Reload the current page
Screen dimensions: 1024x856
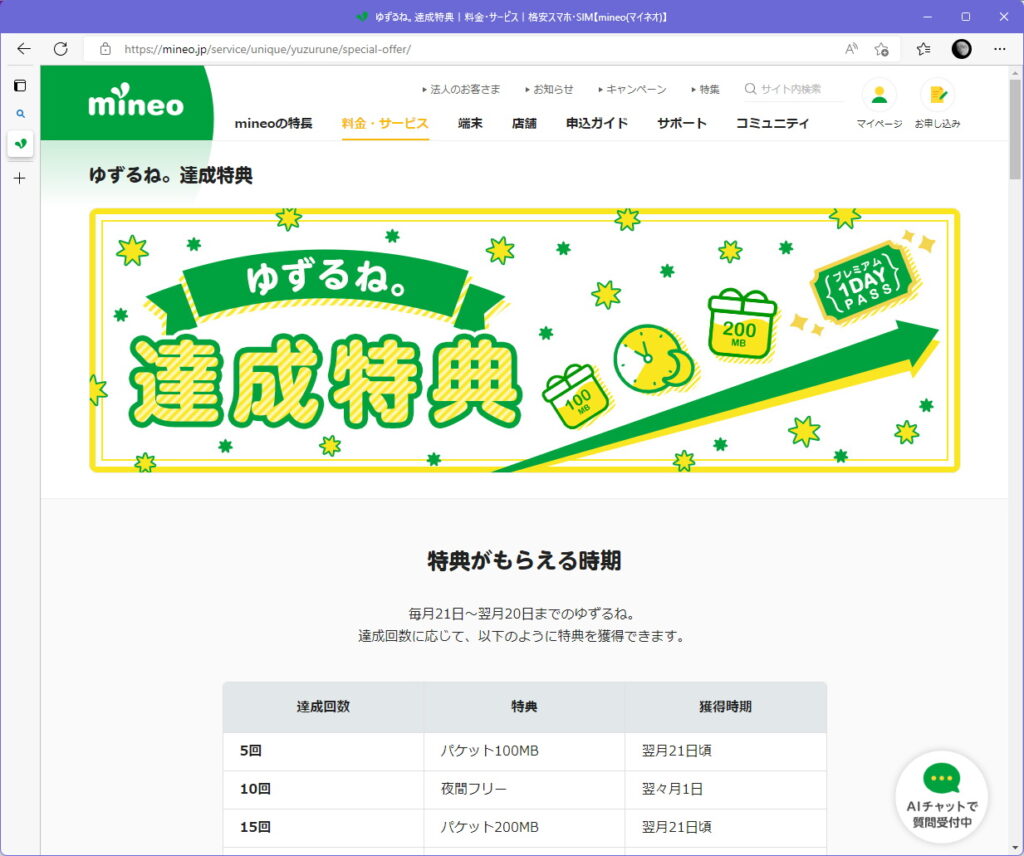pyautogui.click(x=61, y=49)
